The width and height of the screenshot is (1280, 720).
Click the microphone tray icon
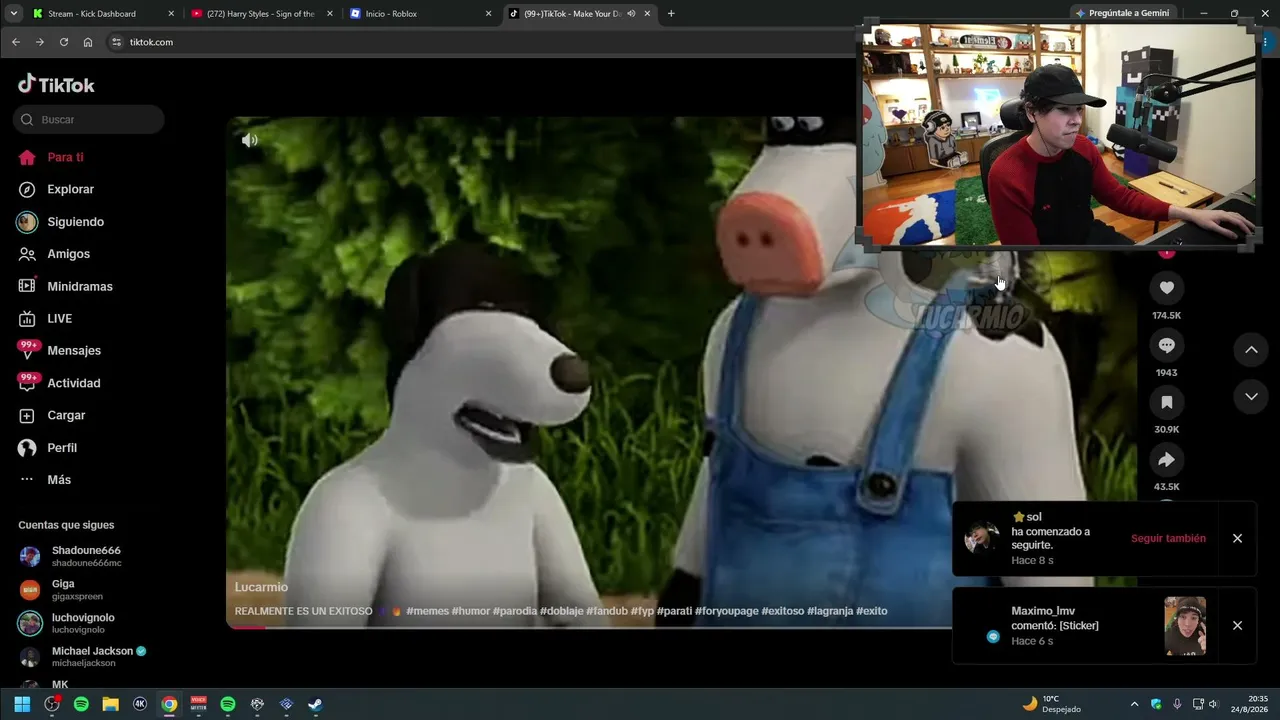click(x=1177, y=704)
